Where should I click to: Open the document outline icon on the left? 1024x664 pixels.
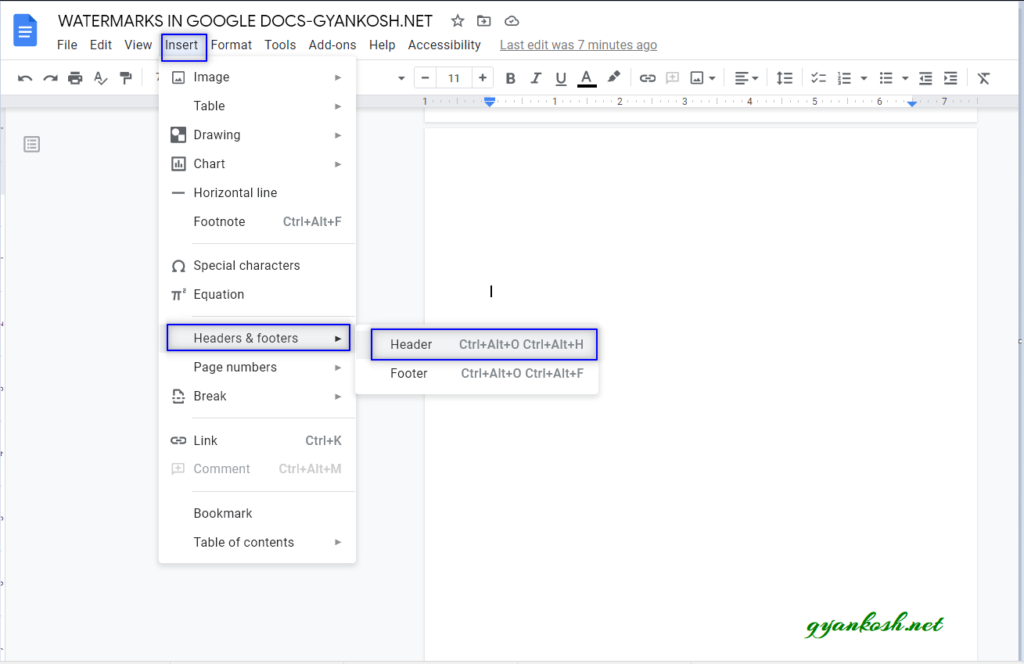tap(31, 144)
